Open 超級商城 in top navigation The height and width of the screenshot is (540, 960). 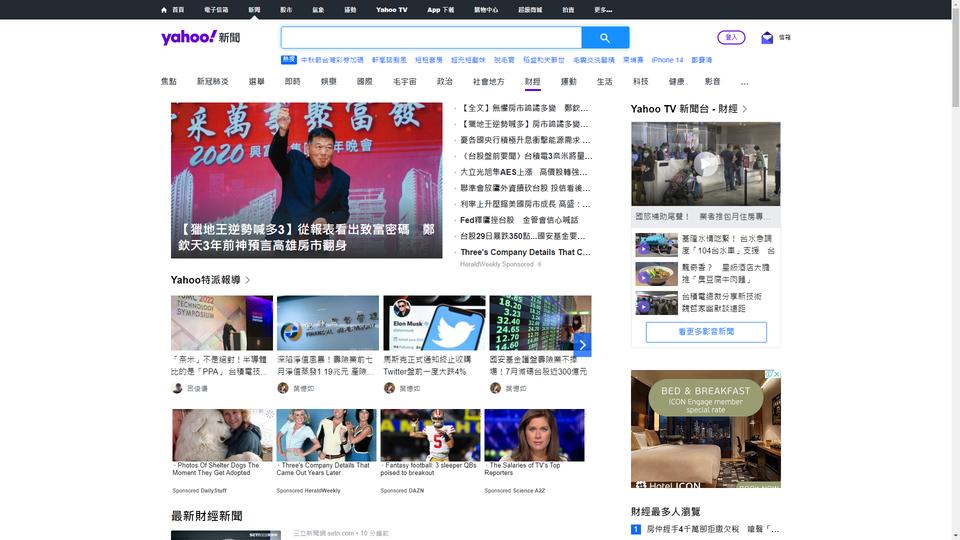click(x=530, y=10)
